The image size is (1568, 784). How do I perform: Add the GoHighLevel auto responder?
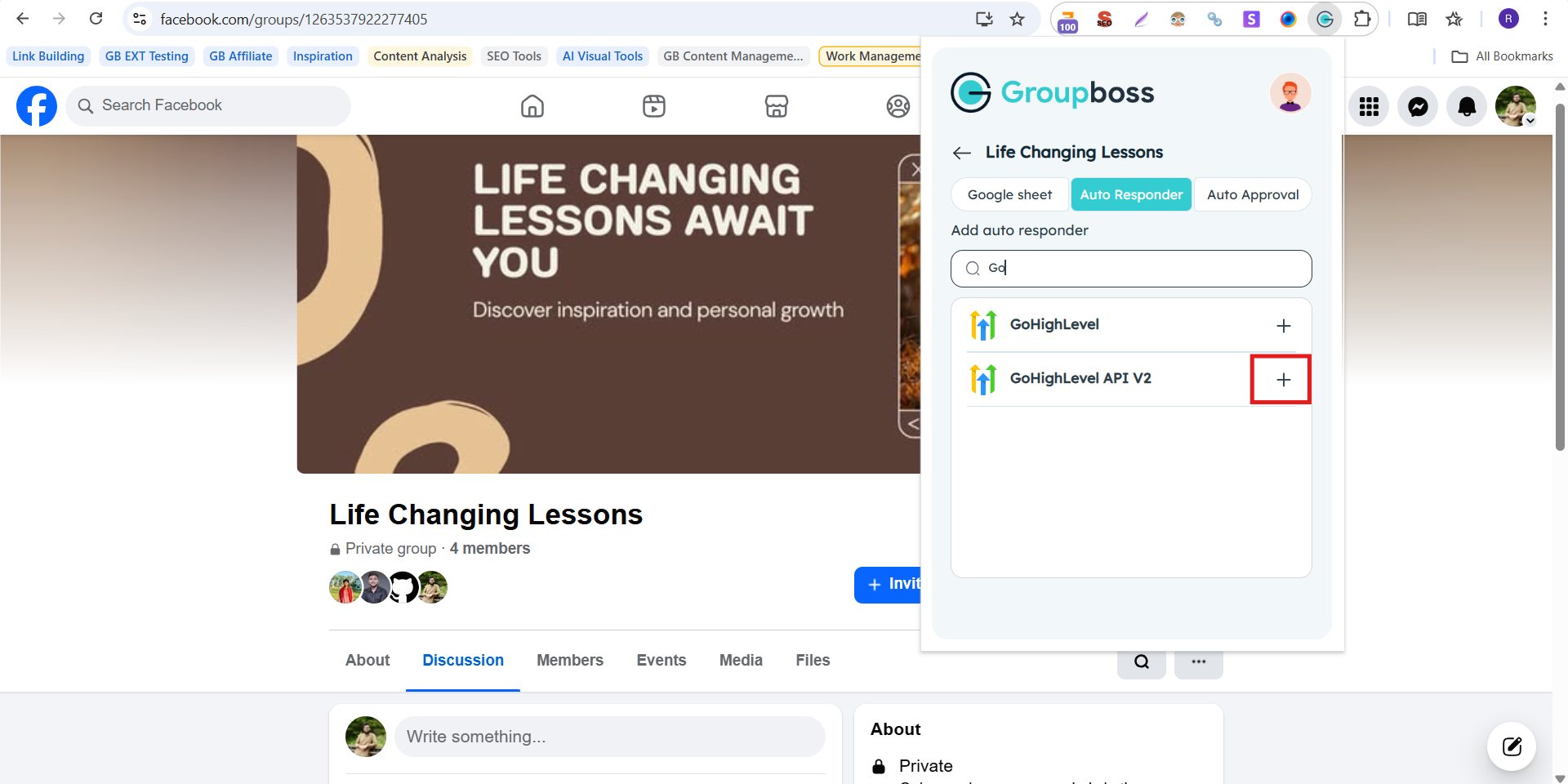1283,326
